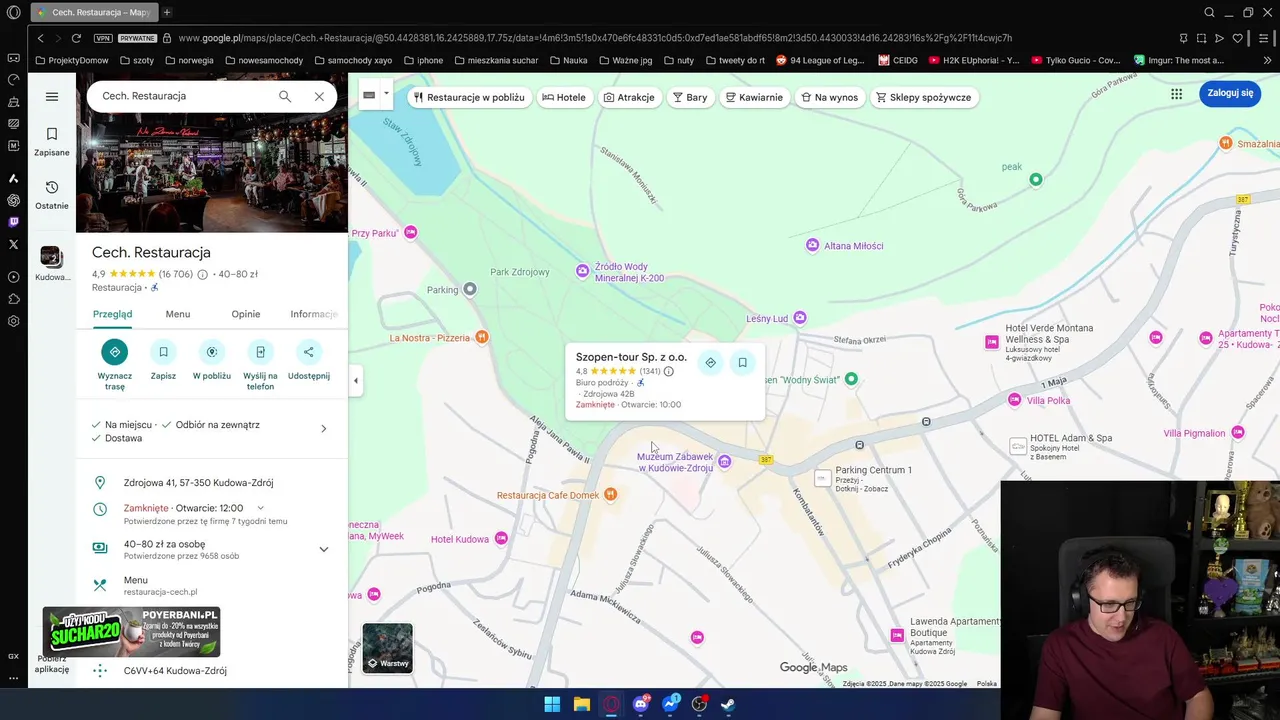Viewport: 1280px width, 720px height.
Task: Filter by Na wynos chip
Action: (x=830, y=97)
